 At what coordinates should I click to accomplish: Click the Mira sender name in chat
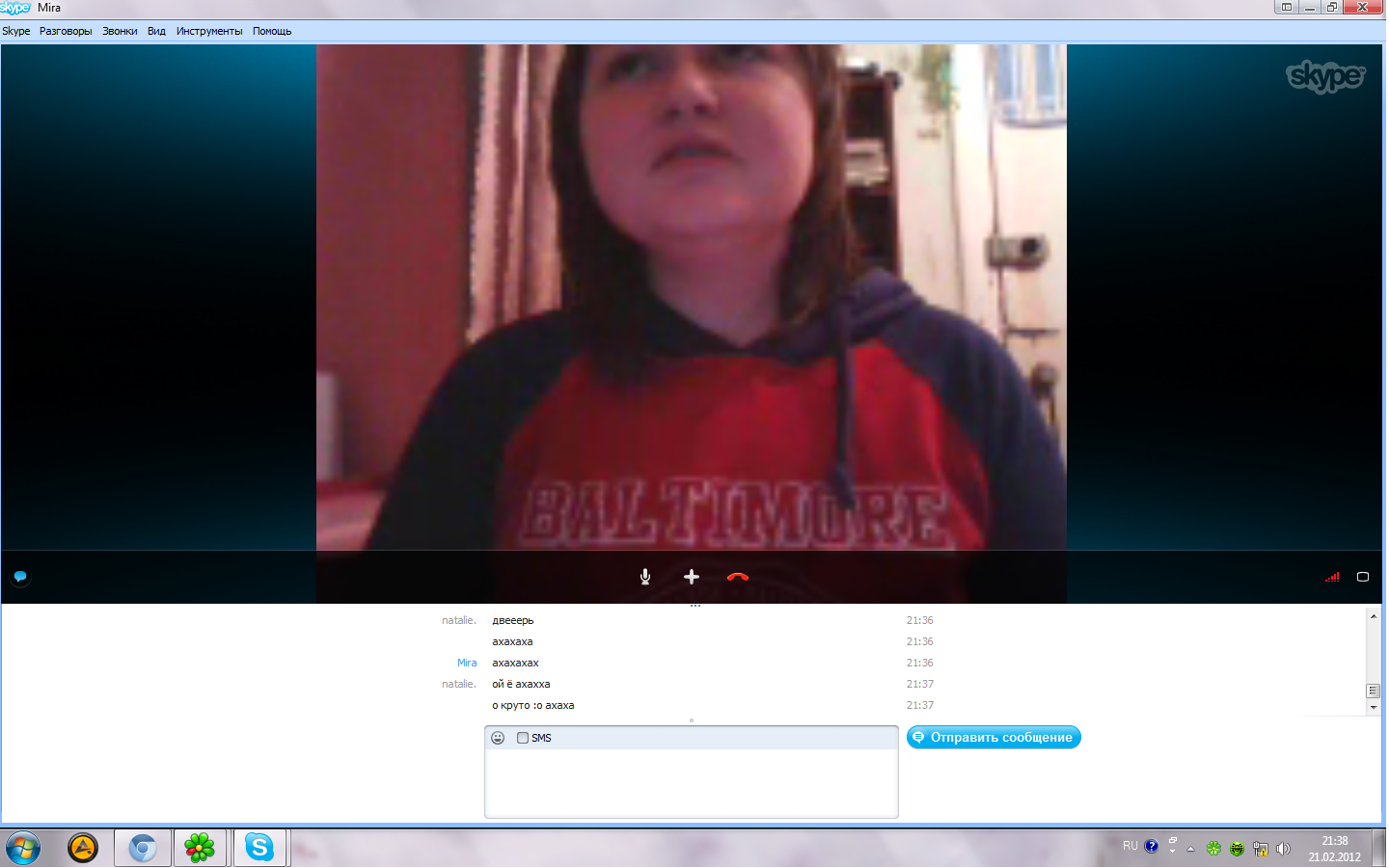coord(467,663)
